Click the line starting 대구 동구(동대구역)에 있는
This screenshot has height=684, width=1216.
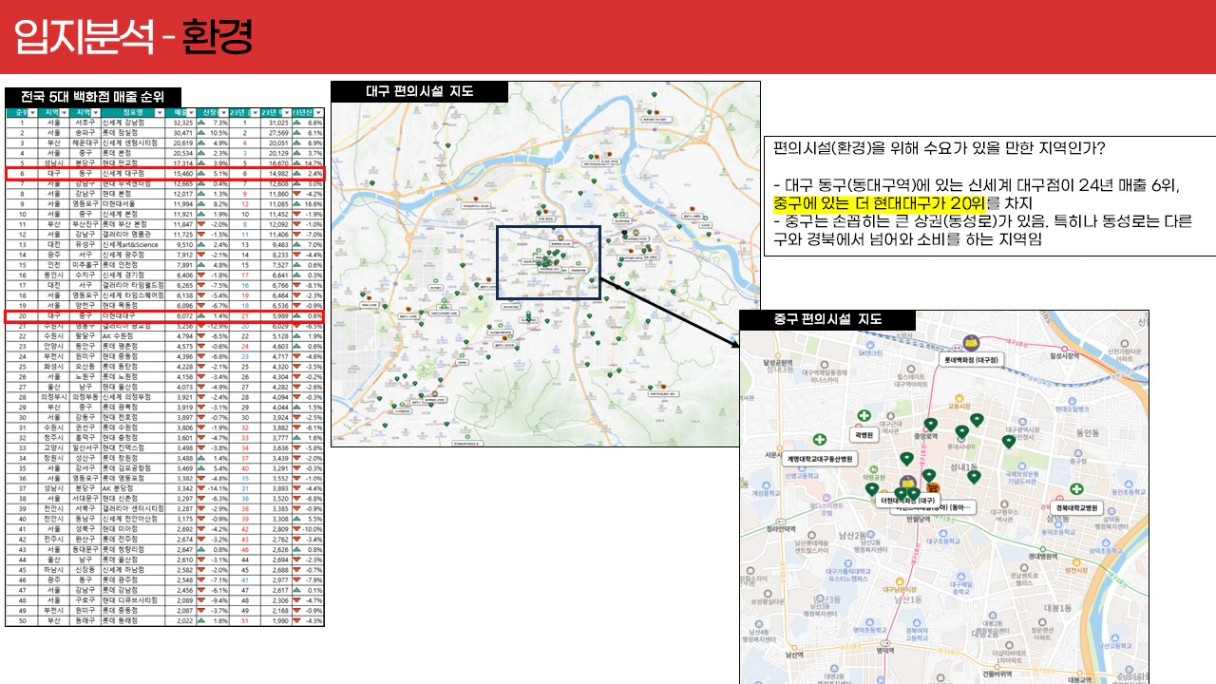click(x=978, y=184)
